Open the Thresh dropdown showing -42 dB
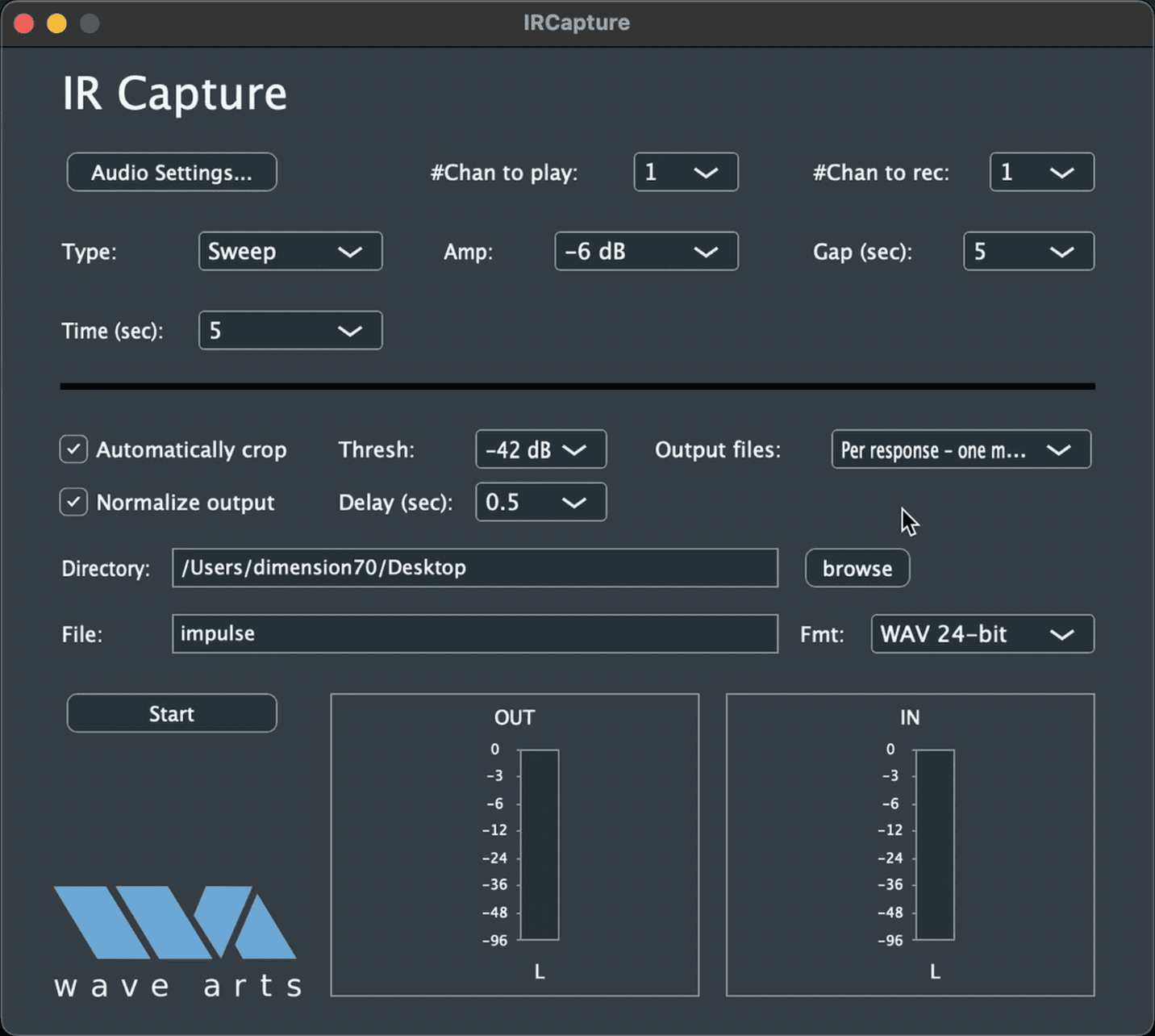The height and width of the screenshot is (1036, 1155). pos(540,449)
